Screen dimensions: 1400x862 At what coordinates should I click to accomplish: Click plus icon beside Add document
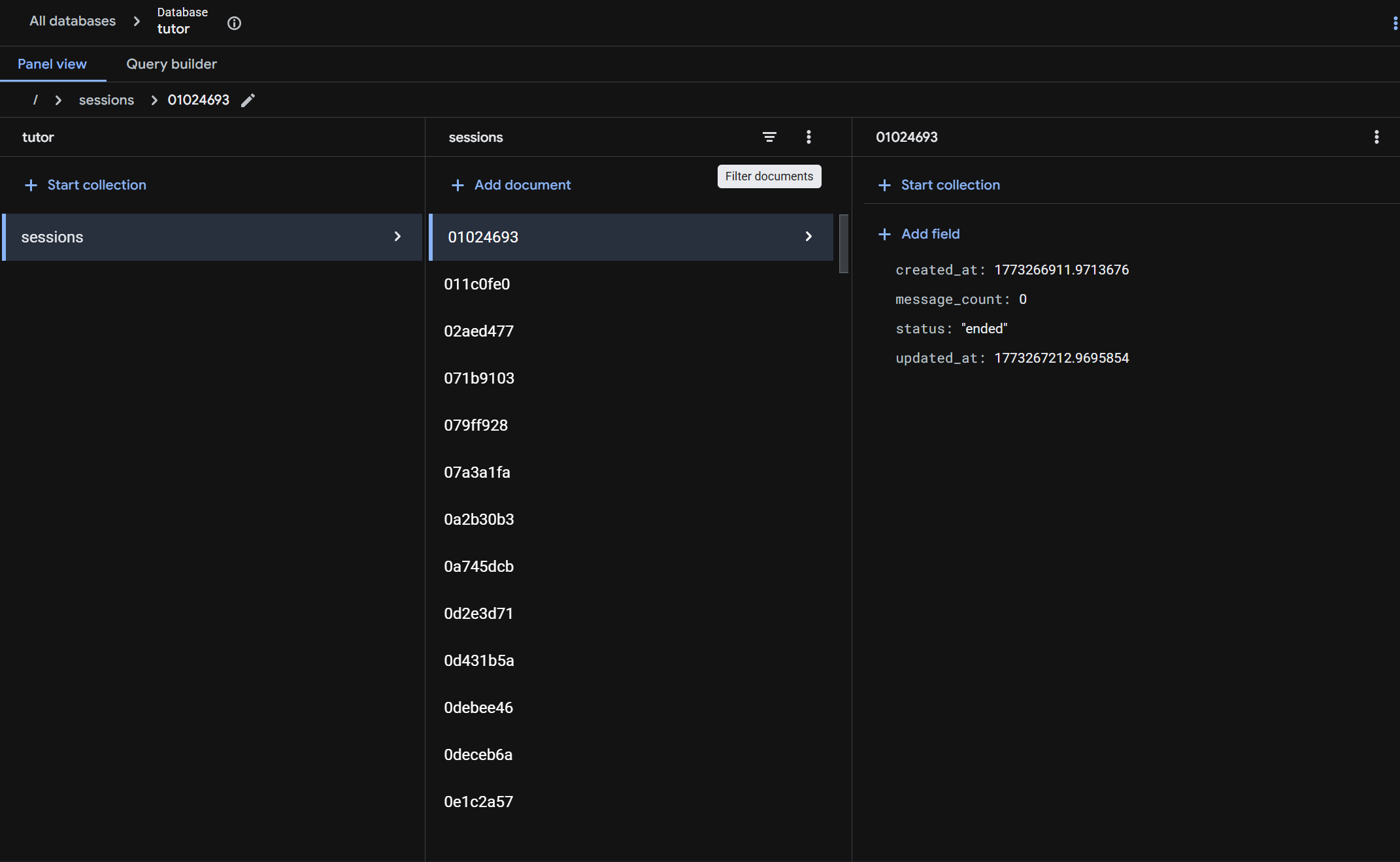(458, 186)
